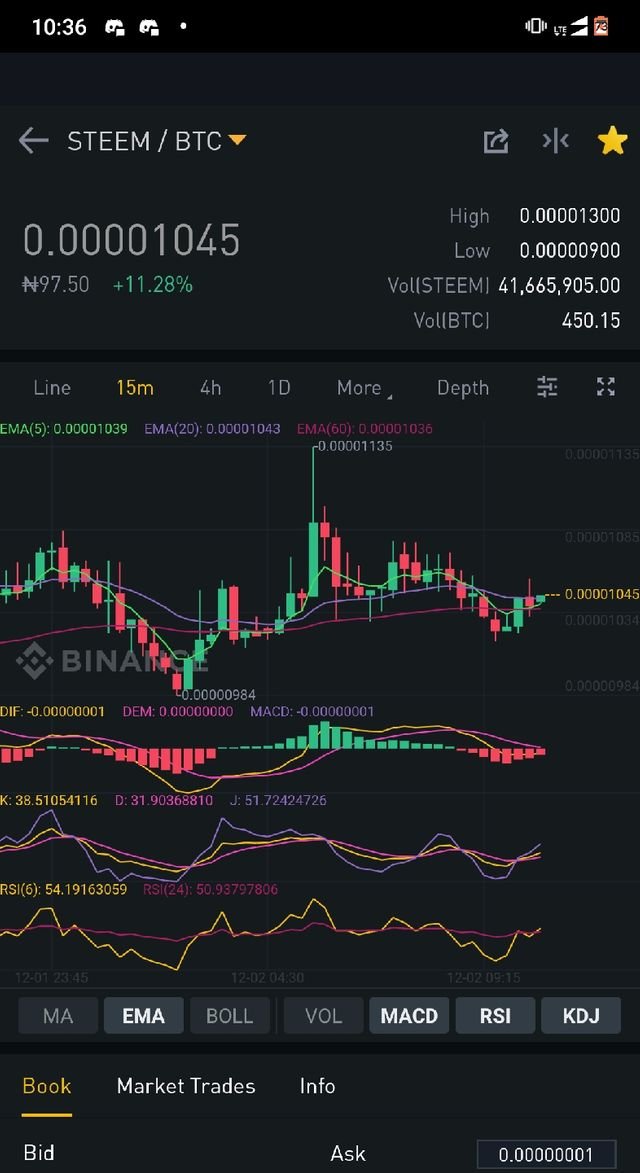The width and height of the screenshot is (640, 1173).
Task: Tap the Bid column header
Action: click(x=39, y=1153)
